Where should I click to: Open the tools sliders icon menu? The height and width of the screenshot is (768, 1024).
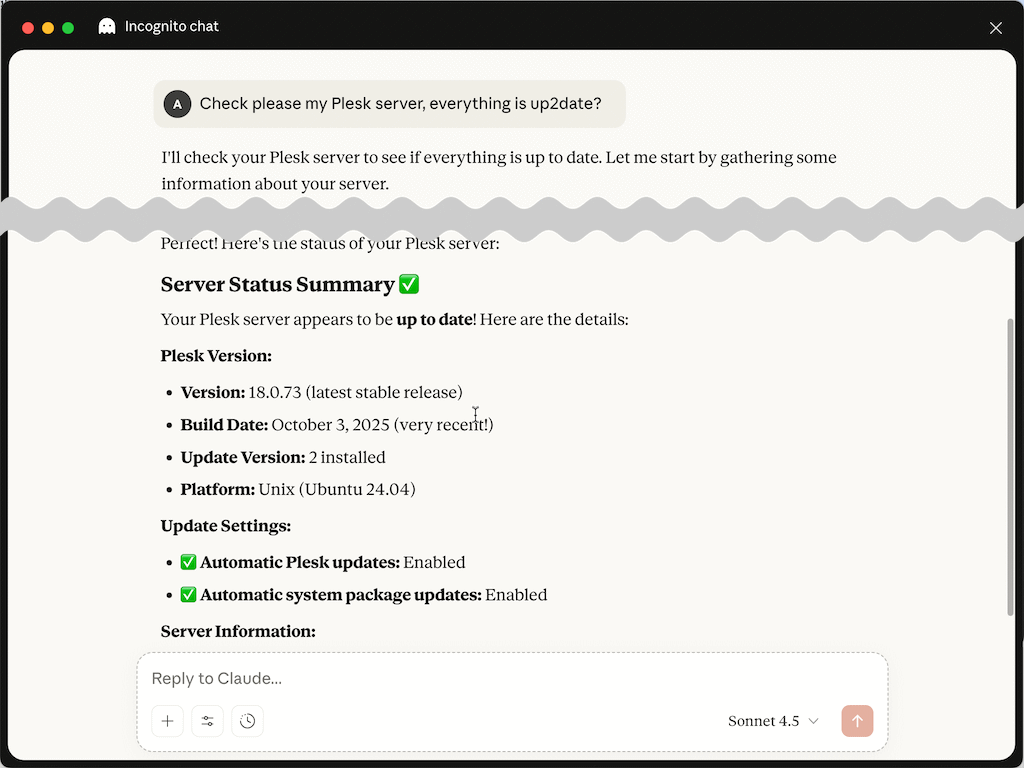207,721
